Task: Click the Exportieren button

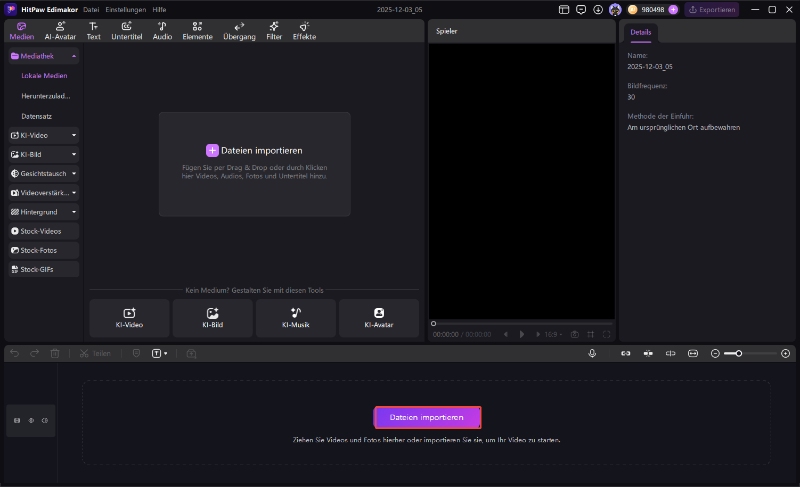Action: tap(712, 9)
